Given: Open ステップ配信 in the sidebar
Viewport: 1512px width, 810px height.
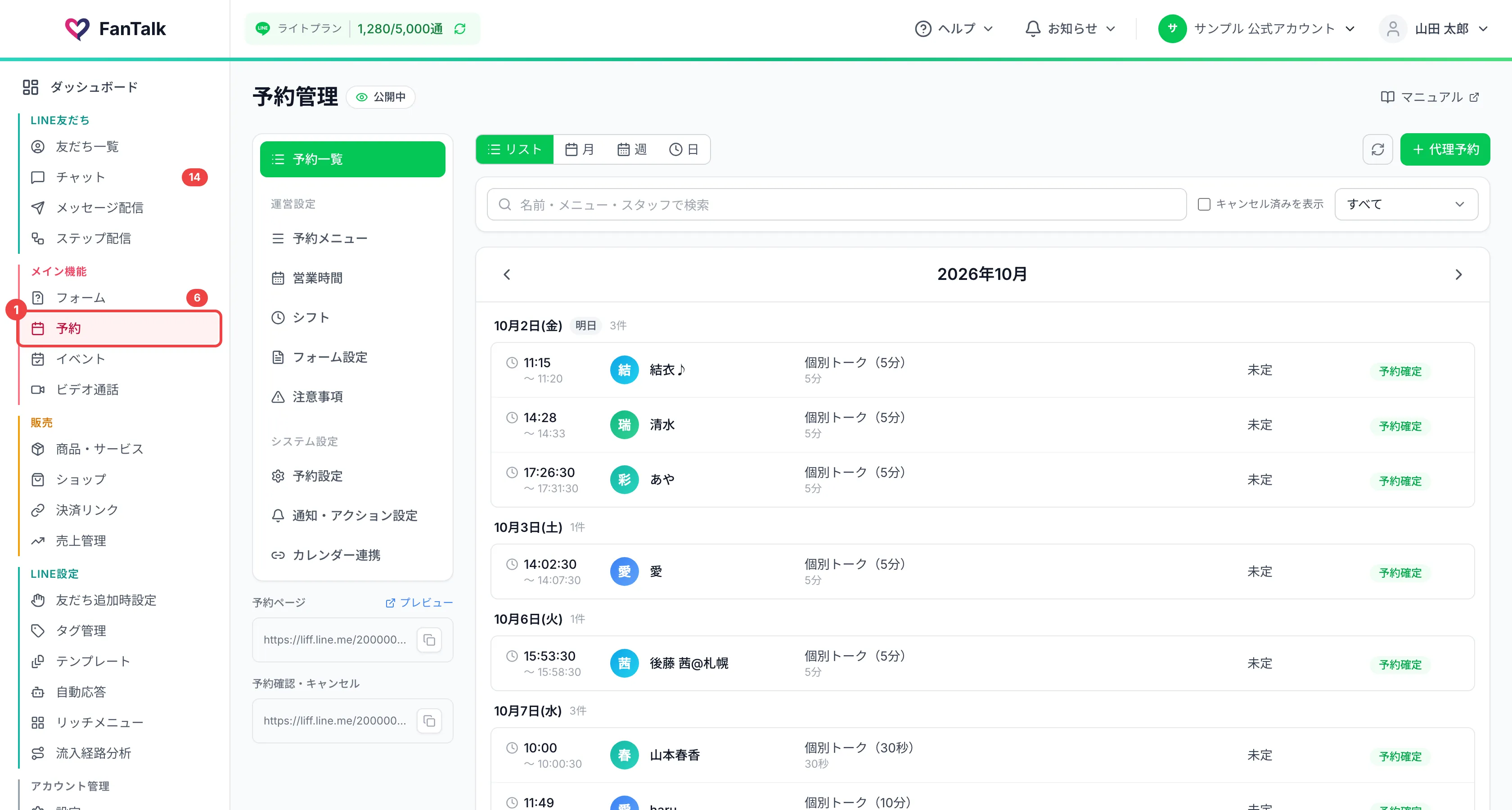Looking at the screenshot, I should [x=120, y=238].
